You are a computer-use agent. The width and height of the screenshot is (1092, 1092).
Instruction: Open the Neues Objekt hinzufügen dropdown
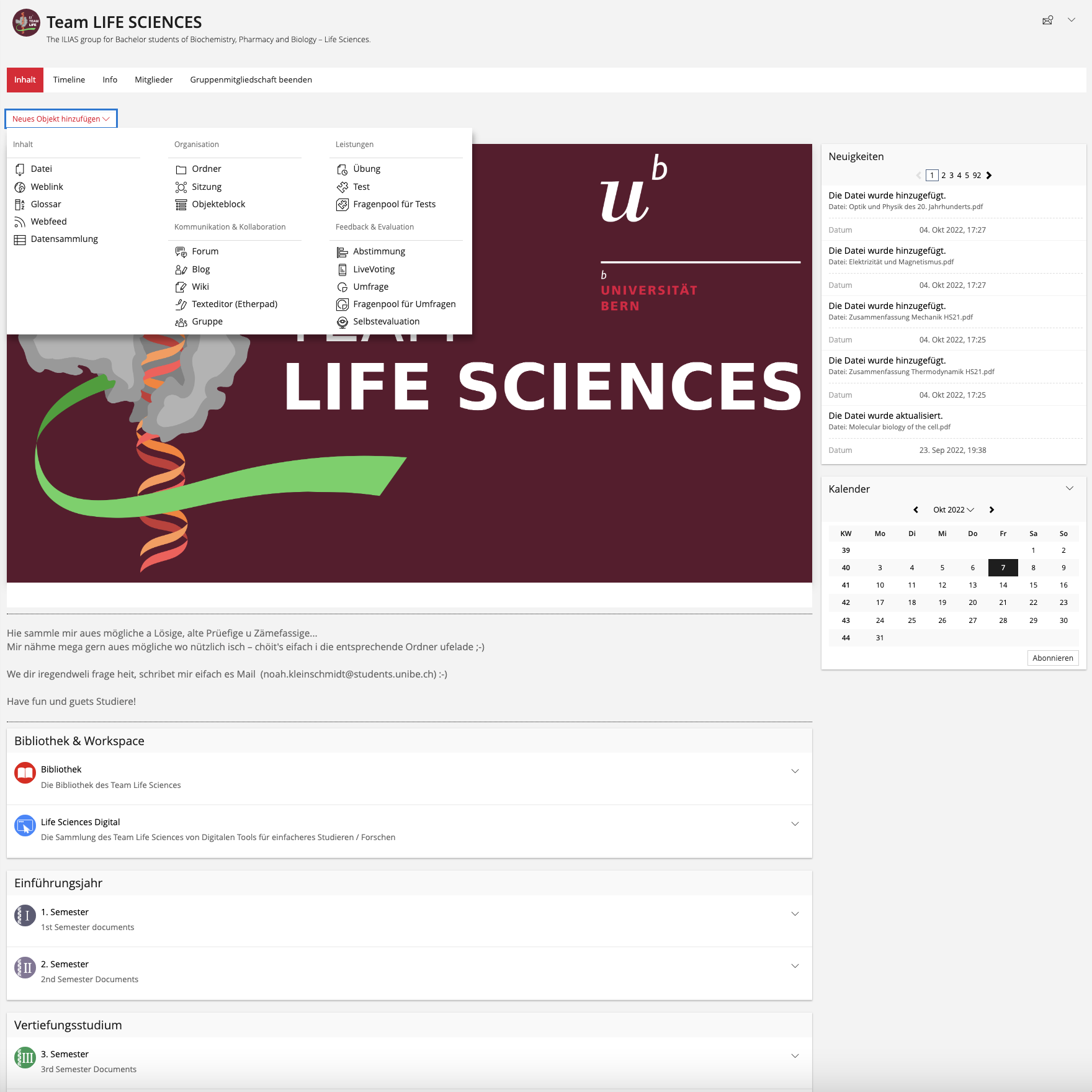click(x=61, y=119)
